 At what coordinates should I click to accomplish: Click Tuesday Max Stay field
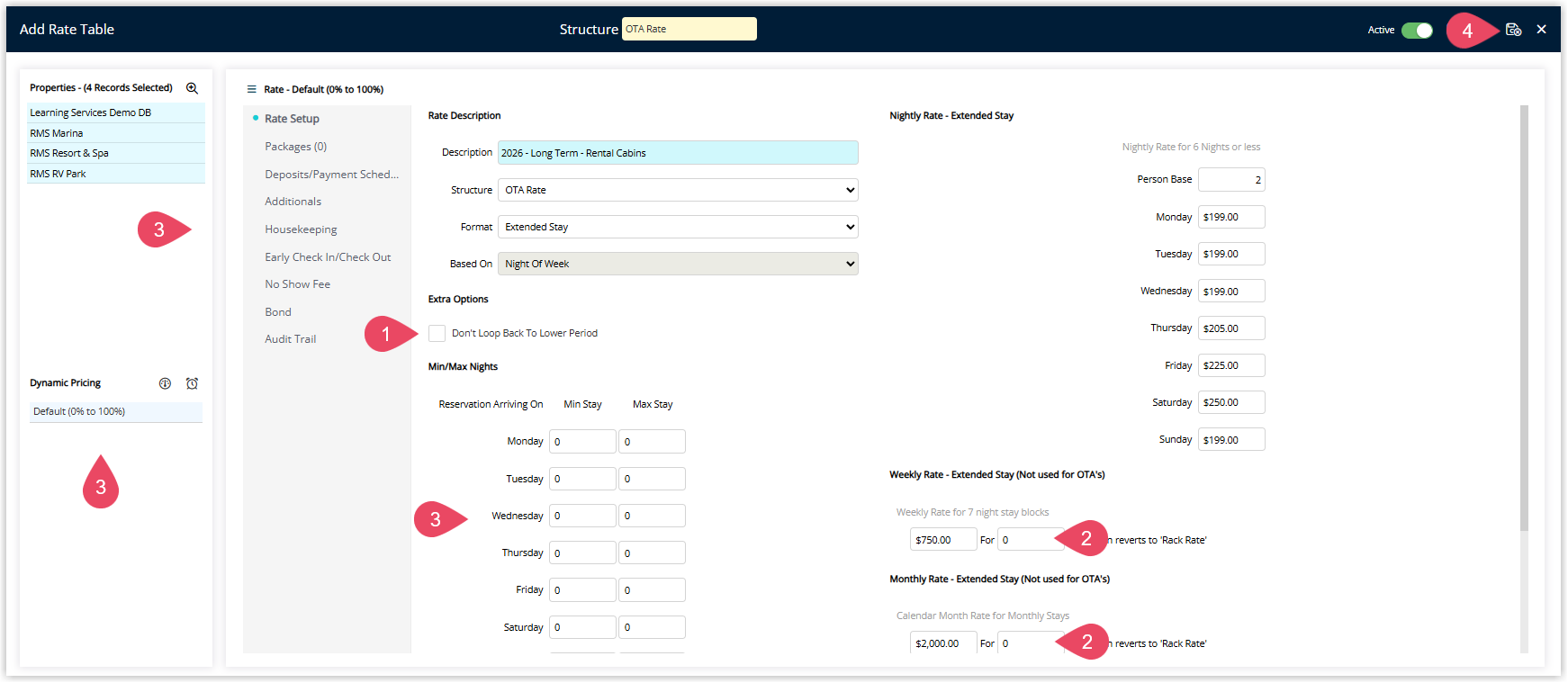coord(652,479)
